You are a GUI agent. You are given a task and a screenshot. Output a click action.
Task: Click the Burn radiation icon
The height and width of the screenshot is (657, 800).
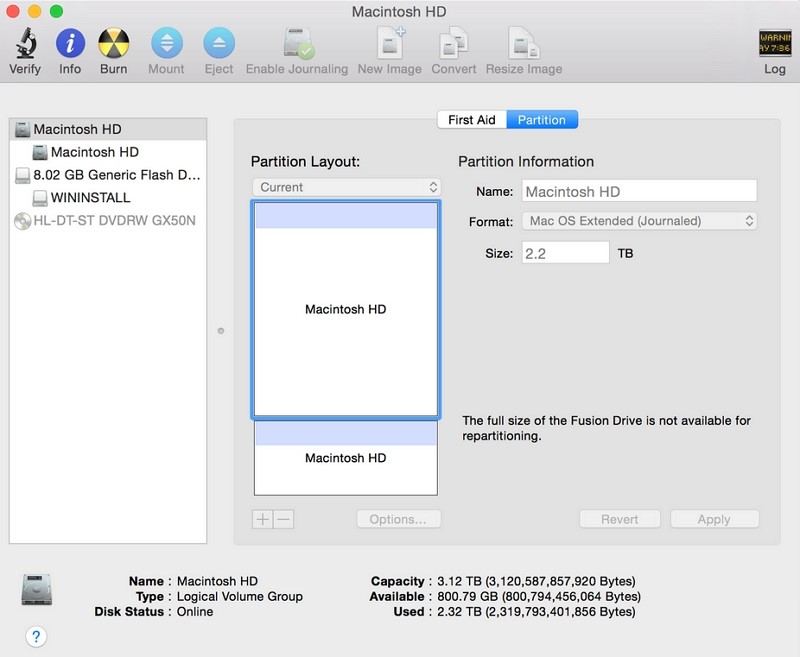click(x=113, y=43)
